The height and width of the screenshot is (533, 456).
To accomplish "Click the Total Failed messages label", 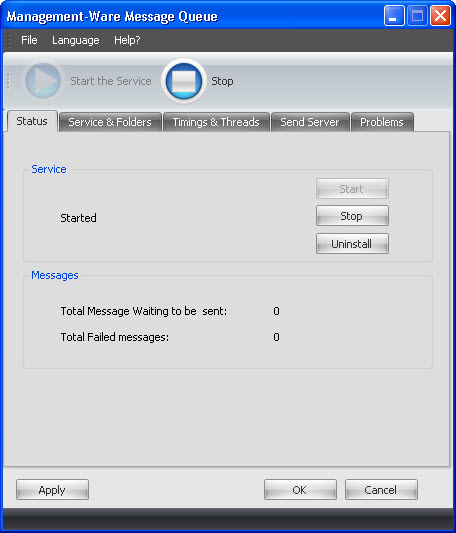I will coord(115,337).
